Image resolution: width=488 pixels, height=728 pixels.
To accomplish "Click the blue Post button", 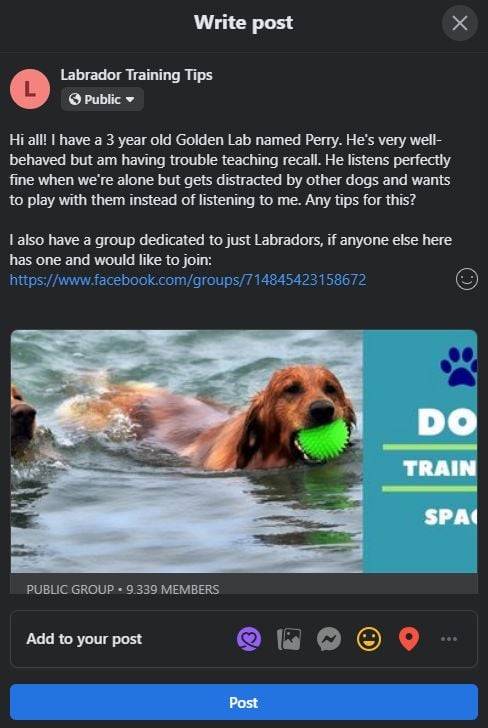I will coord(244,702).
